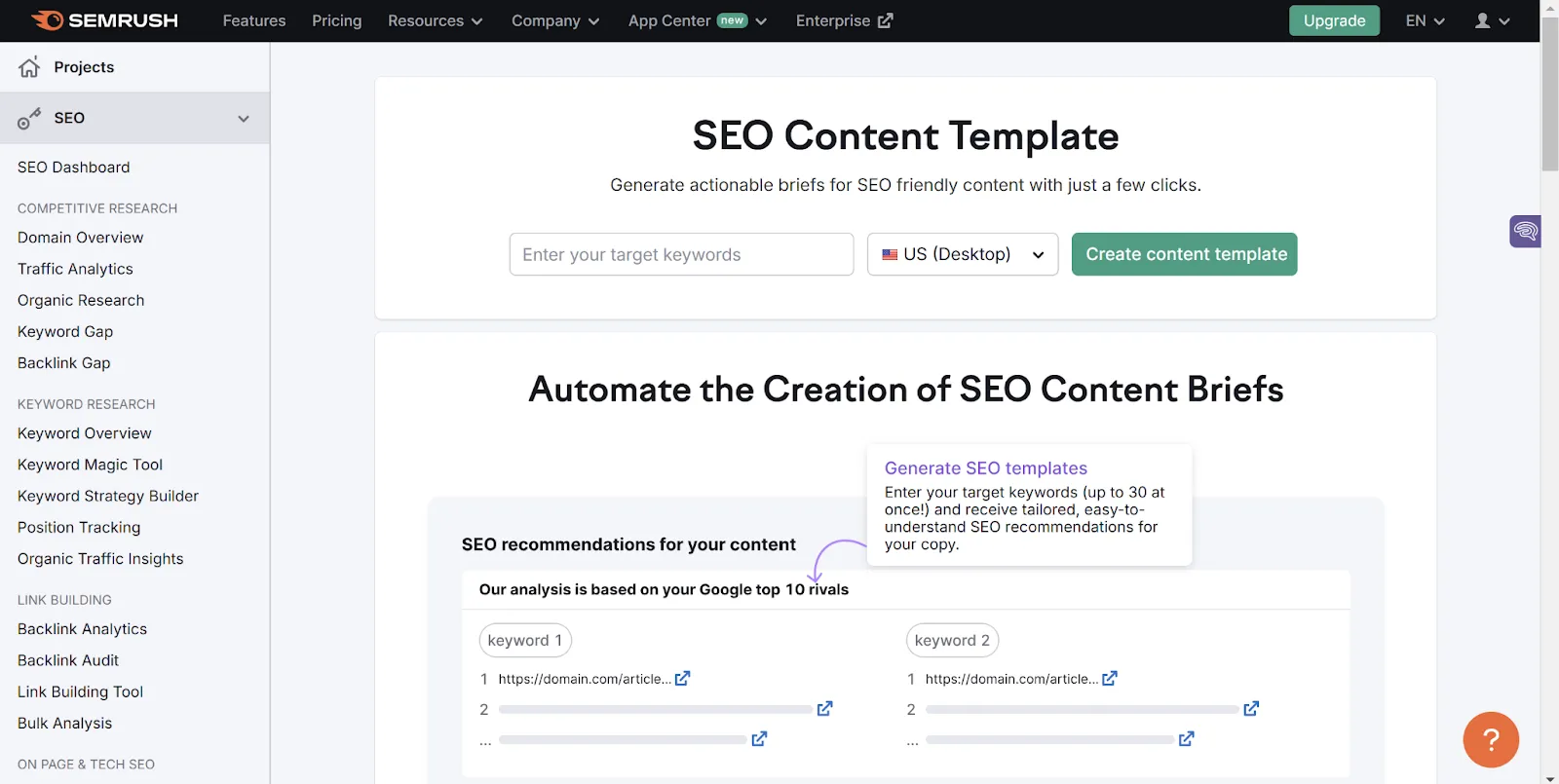Open Keyword Strategy Builder
Screen dimensions: 1559x784
click(108, 496)
